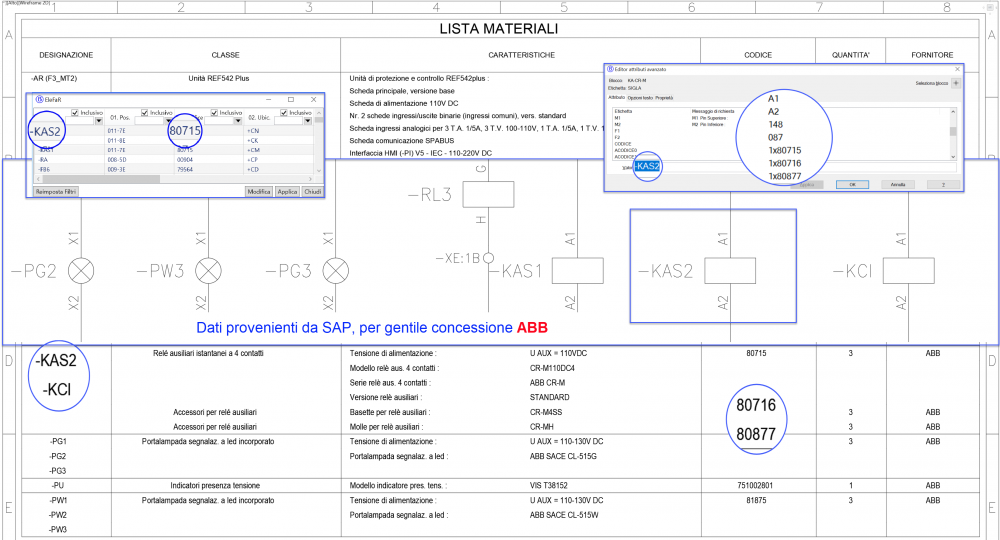Click the 751002801 code cell

(x=755, y=485)
